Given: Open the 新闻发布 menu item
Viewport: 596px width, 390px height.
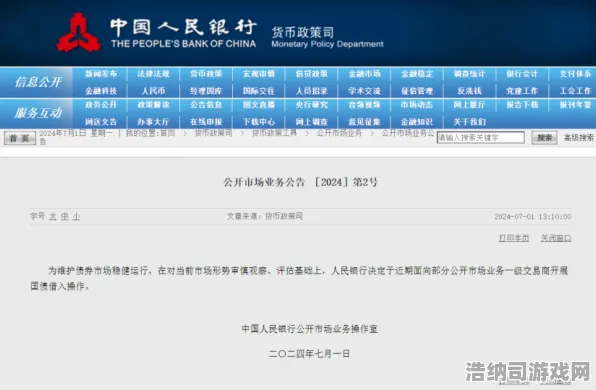Looking at the screenshot, I should (x=101, y=74).
